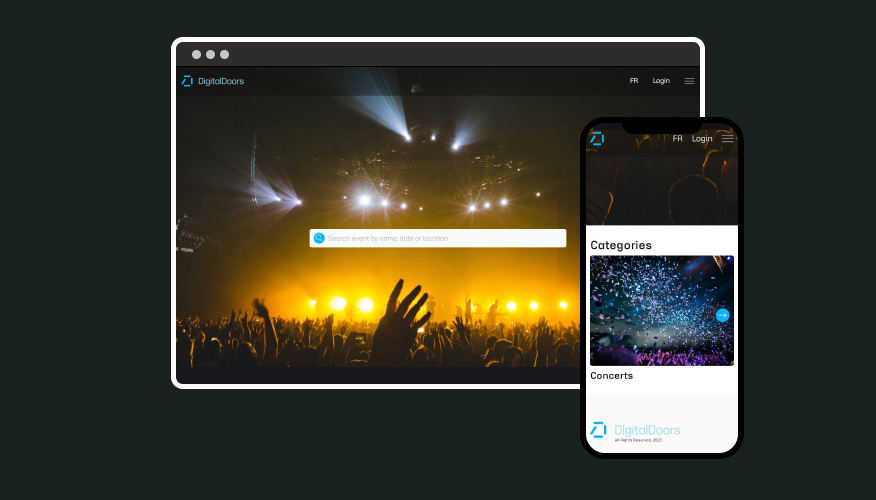The height and width of the screenshot is (500, 876).
Task: Click the middle dot in browser title bar
Action: [211, 55]
